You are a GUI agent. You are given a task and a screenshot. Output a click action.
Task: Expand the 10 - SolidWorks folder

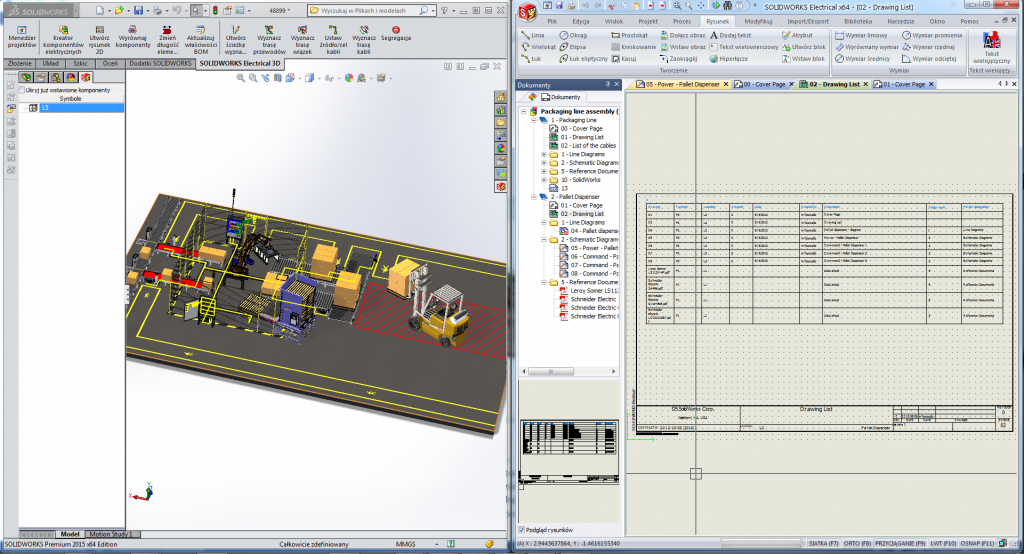tap(544, 179)
